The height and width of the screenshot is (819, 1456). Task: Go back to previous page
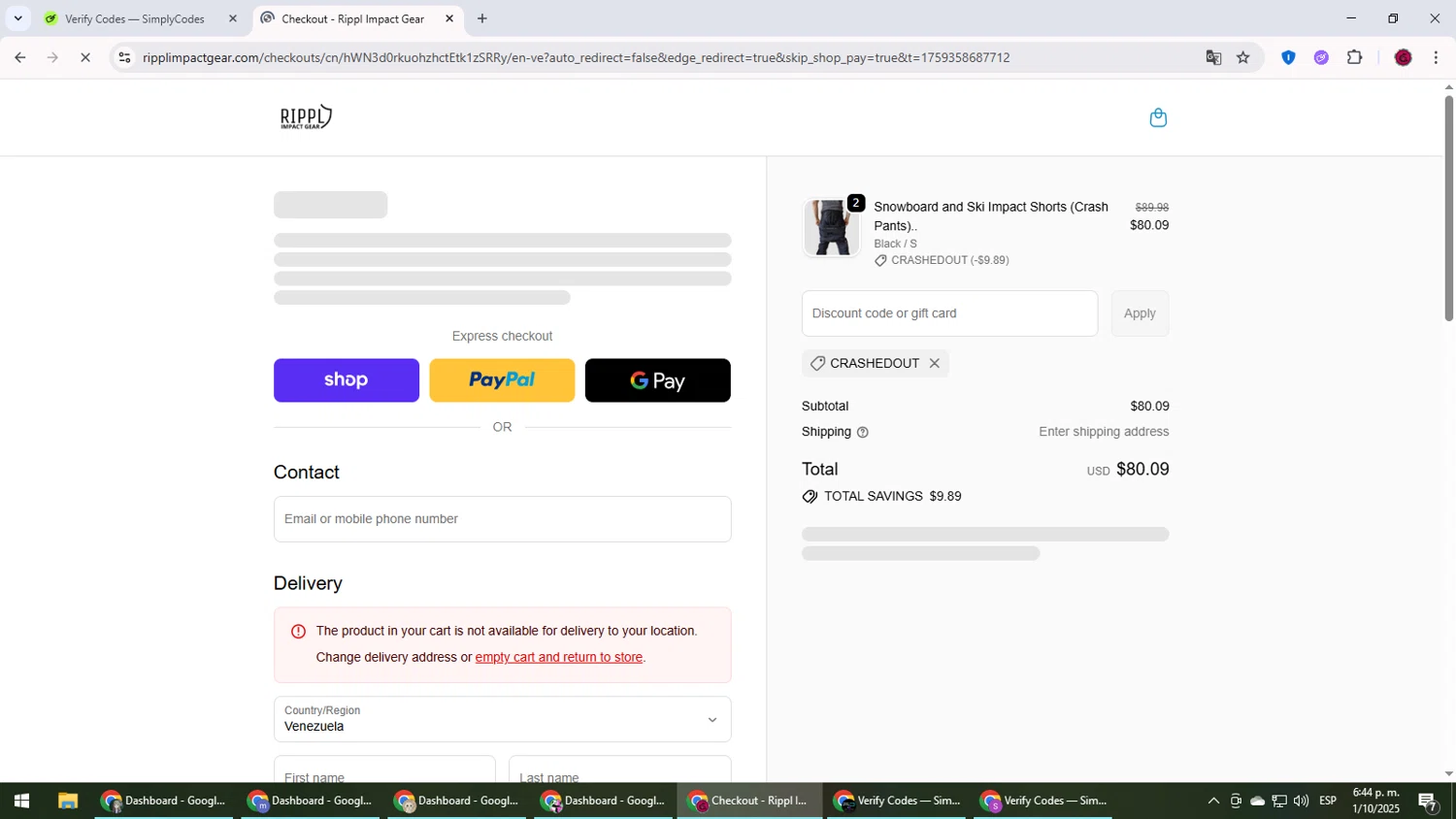pos(19,58)
